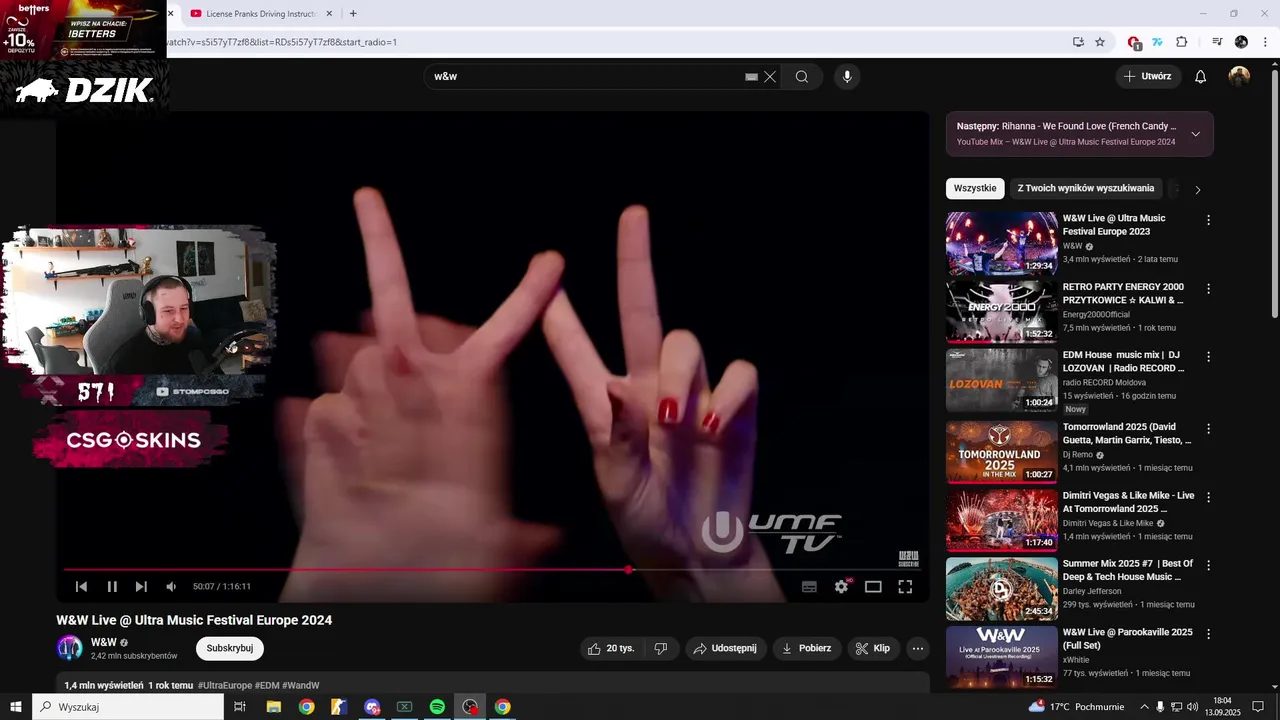Click the Windows Wyszukaj search box
Screen dimensions: 1280x720
coord(128,707)
